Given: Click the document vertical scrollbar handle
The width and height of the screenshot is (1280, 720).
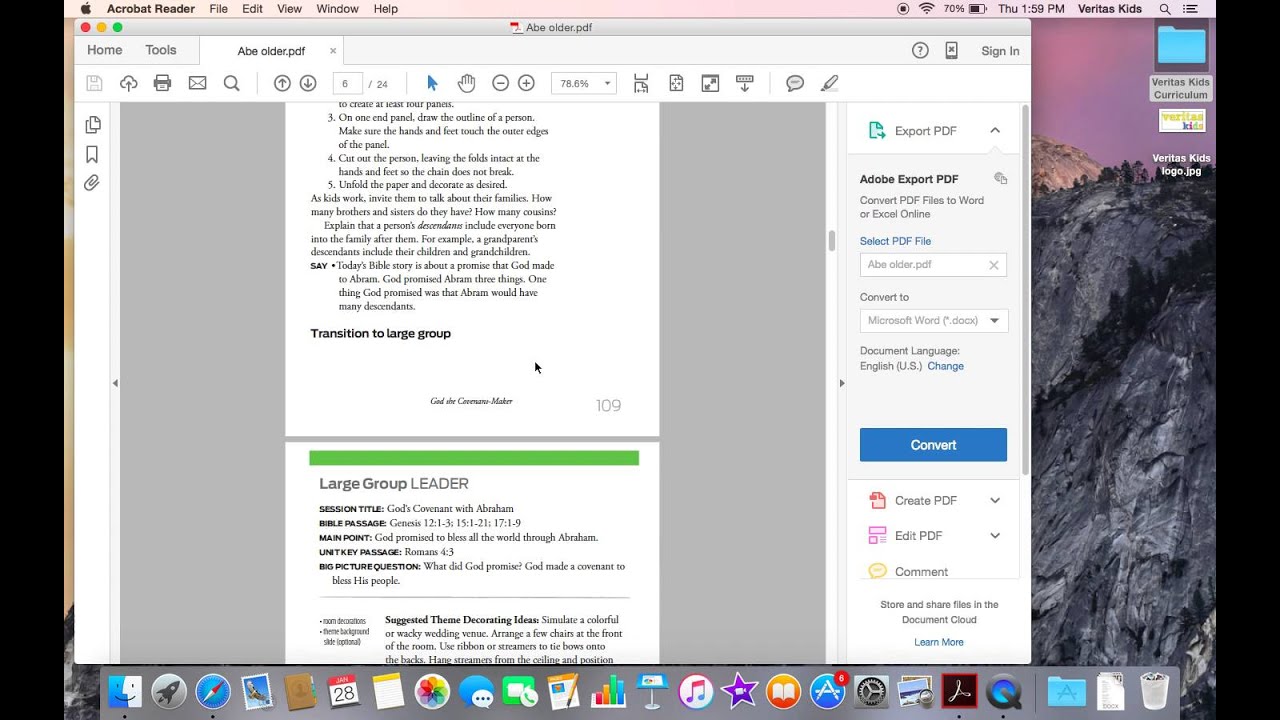Looking at the screenshot, I should pyautogui.click(x=831, y=240).
